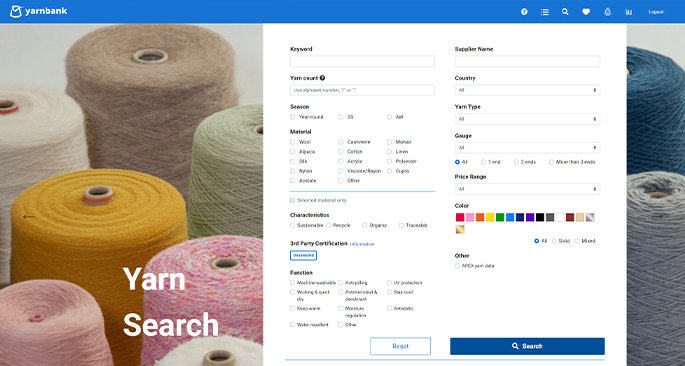Open notifications via the bell icon
The image size is (685, 366).
tap(607, 12)
